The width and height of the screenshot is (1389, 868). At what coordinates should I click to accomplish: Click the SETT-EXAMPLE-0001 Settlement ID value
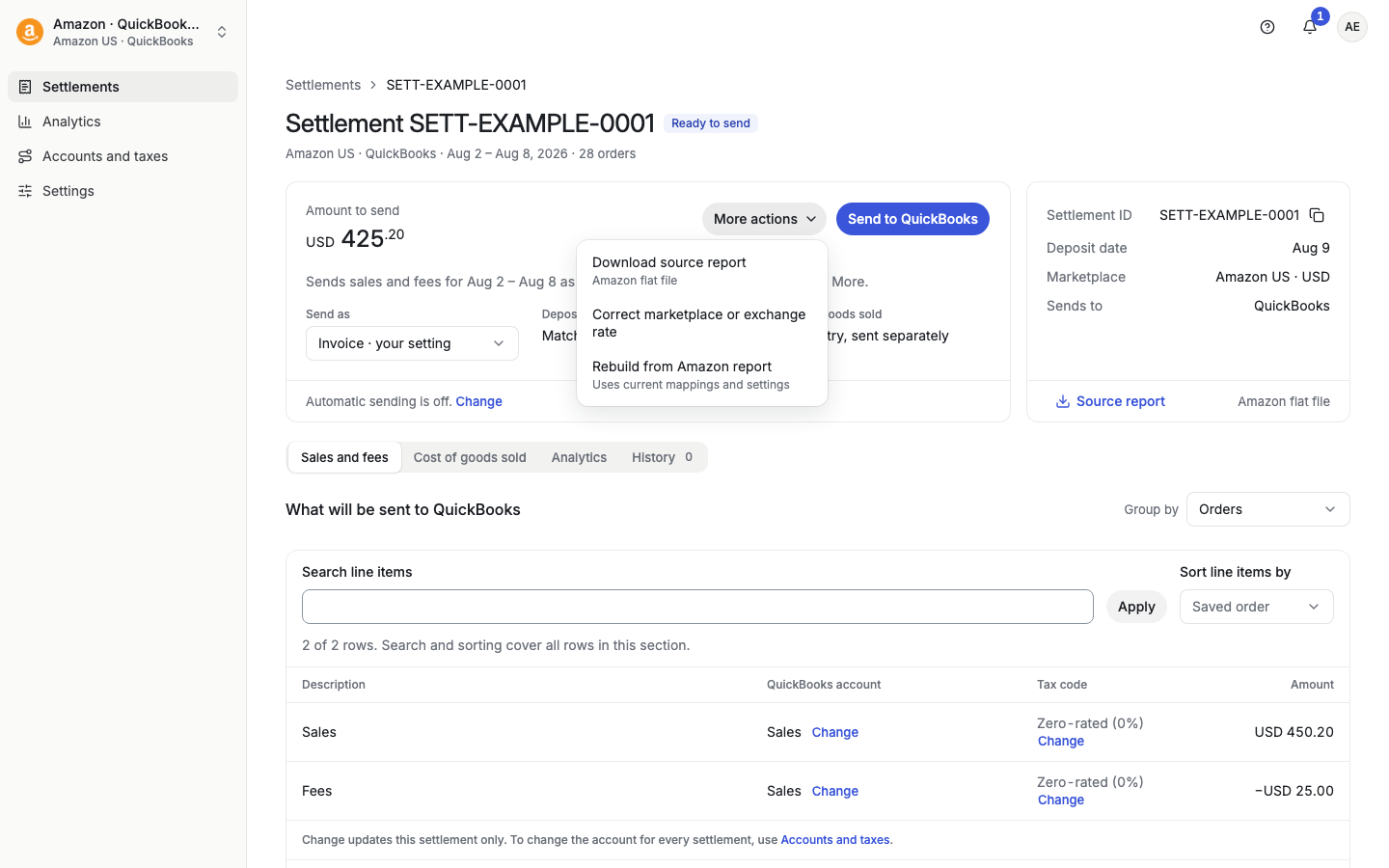tap(1229, 215)
